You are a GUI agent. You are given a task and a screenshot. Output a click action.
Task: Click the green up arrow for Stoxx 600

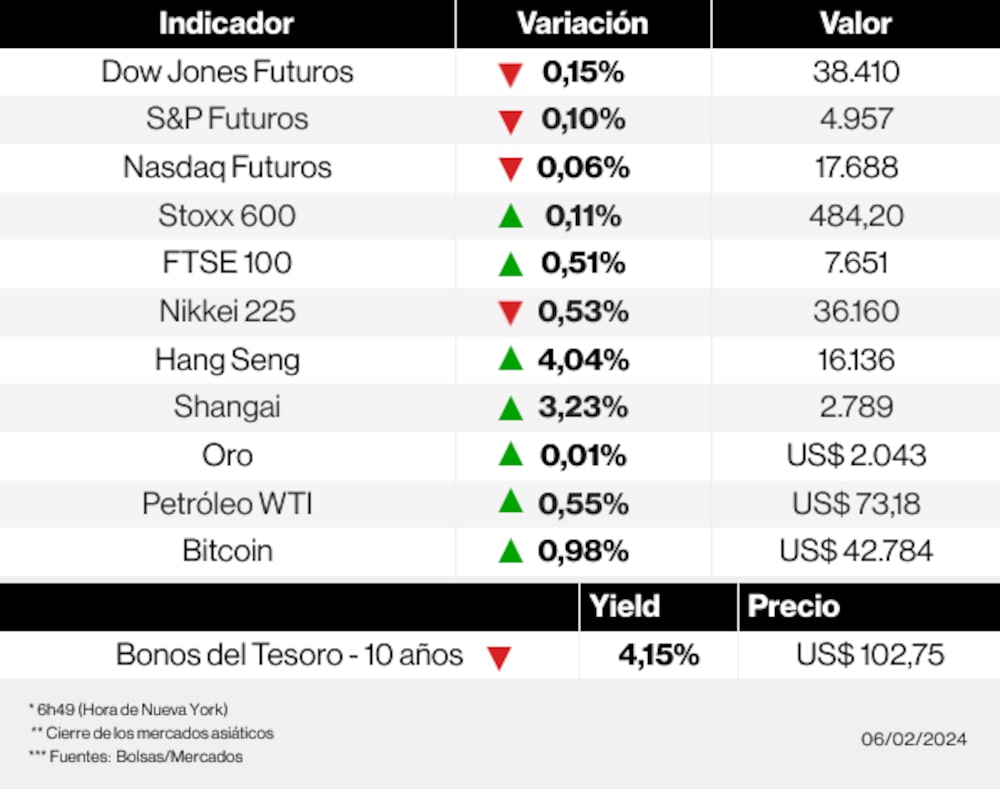click(x=511, y=215)
